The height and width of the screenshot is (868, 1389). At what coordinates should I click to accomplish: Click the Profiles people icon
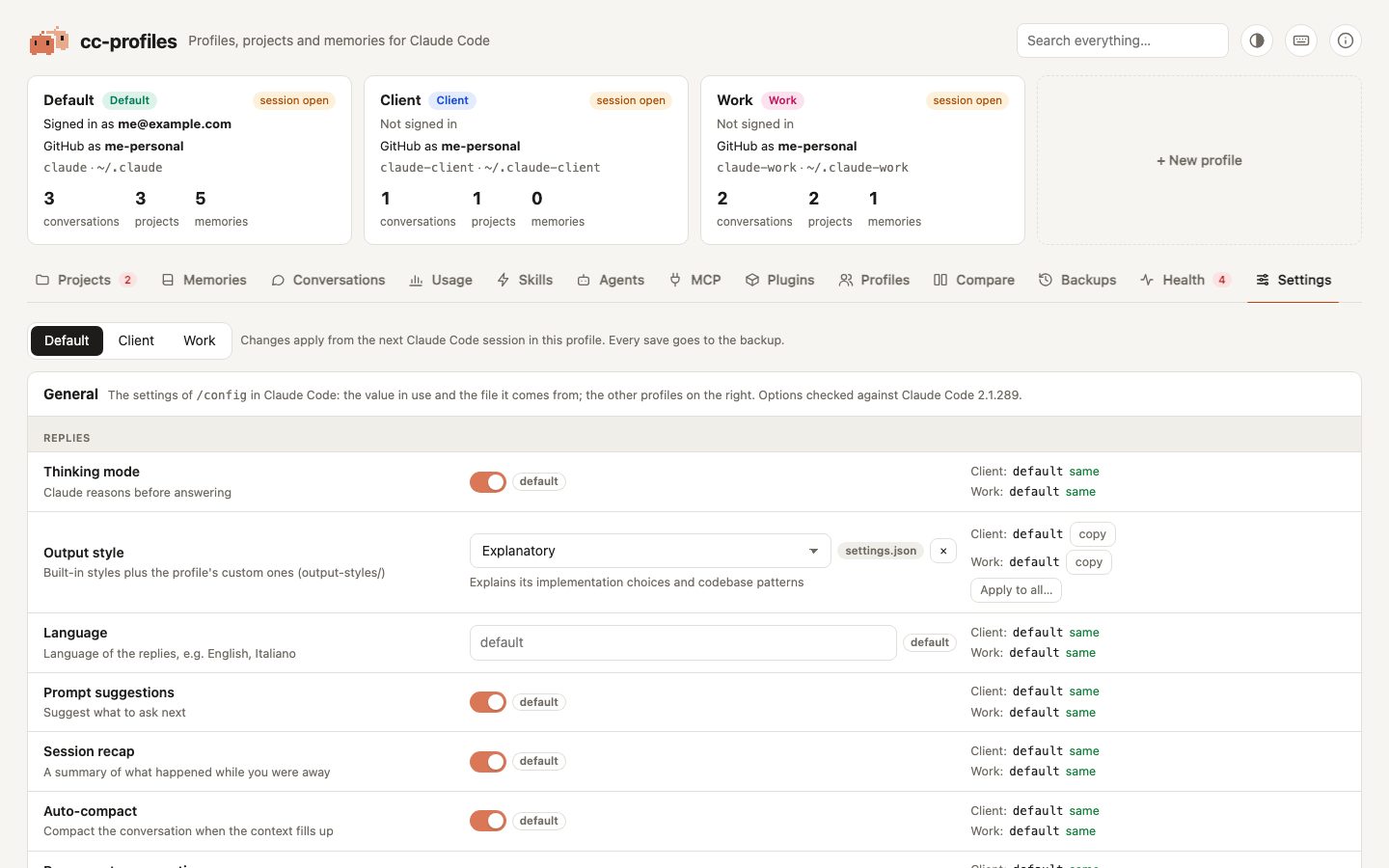pos(846,280)
